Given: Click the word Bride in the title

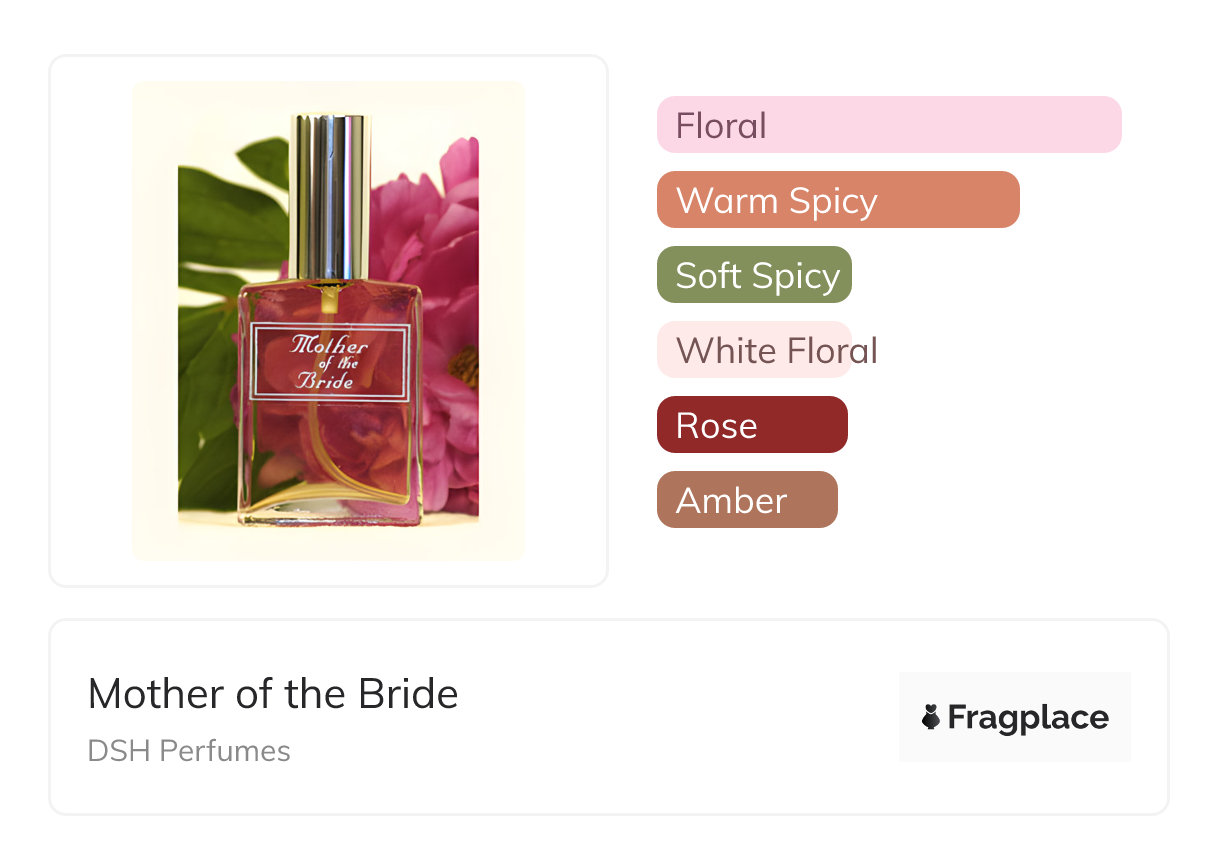Looking at the screenshot, I should pyautogui.click(x=411, y=693).
